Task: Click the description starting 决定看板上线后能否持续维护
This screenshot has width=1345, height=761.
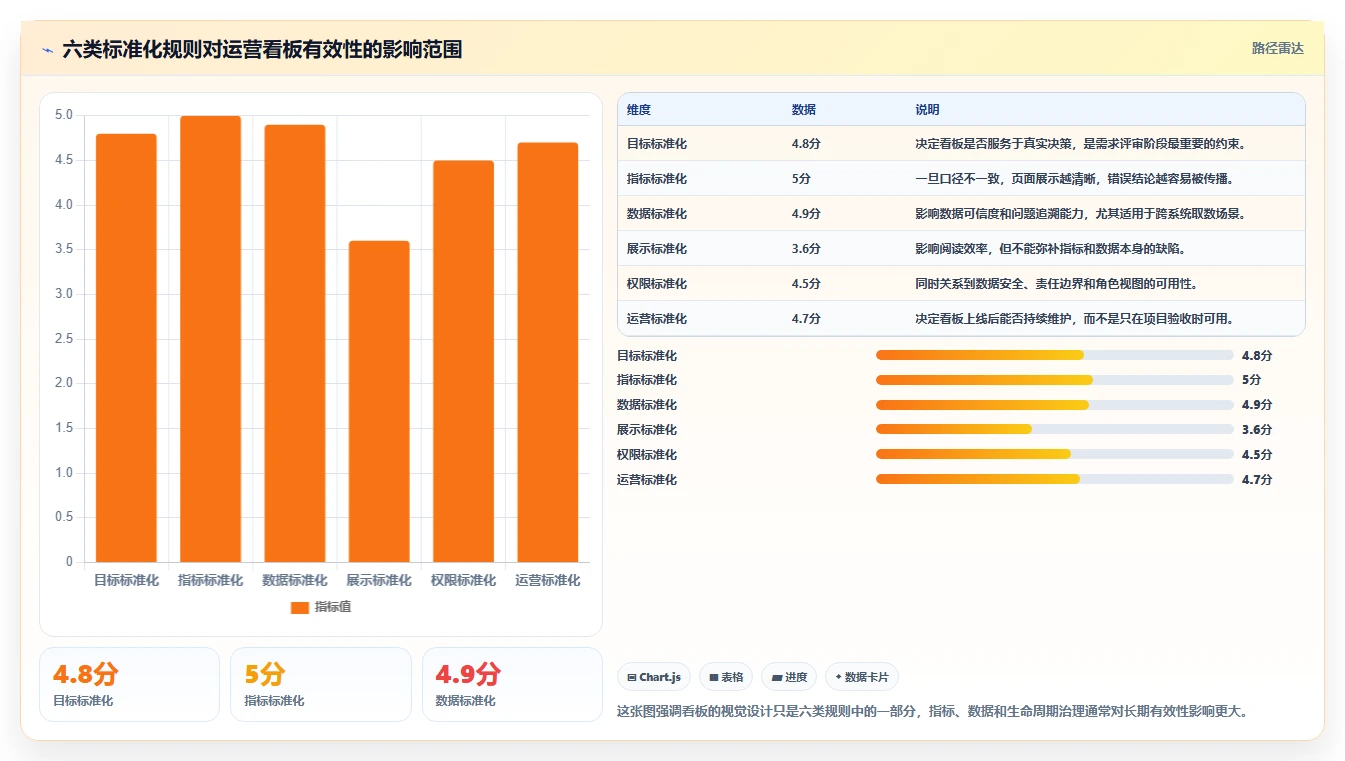Action: [x=1074, y=318]
